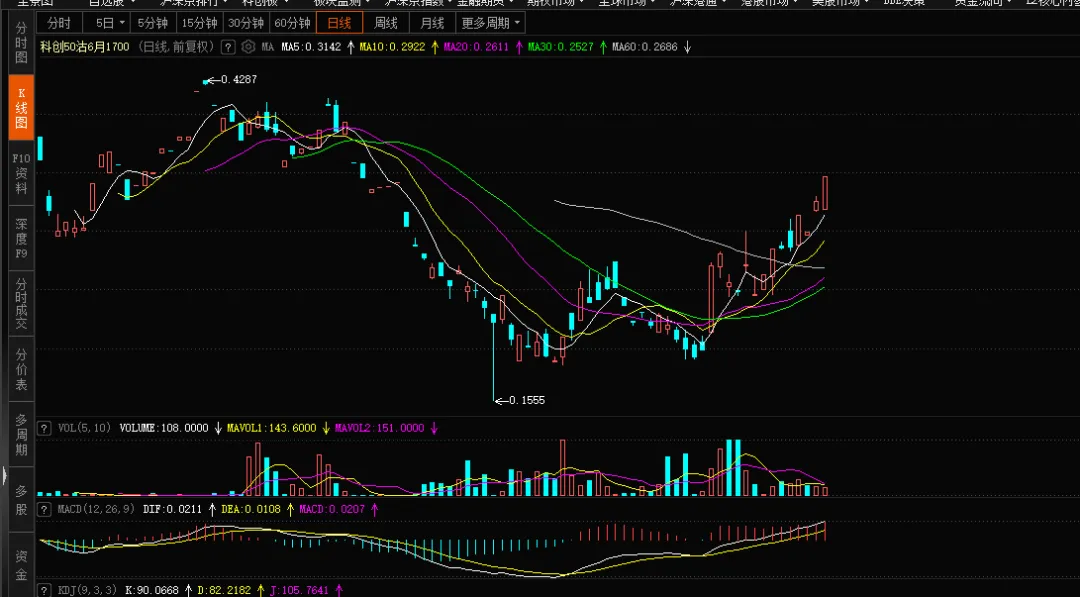Click the MAVOL2:151.0000 value
Screen dimensions: 1080x597
(x=380, y=428)
